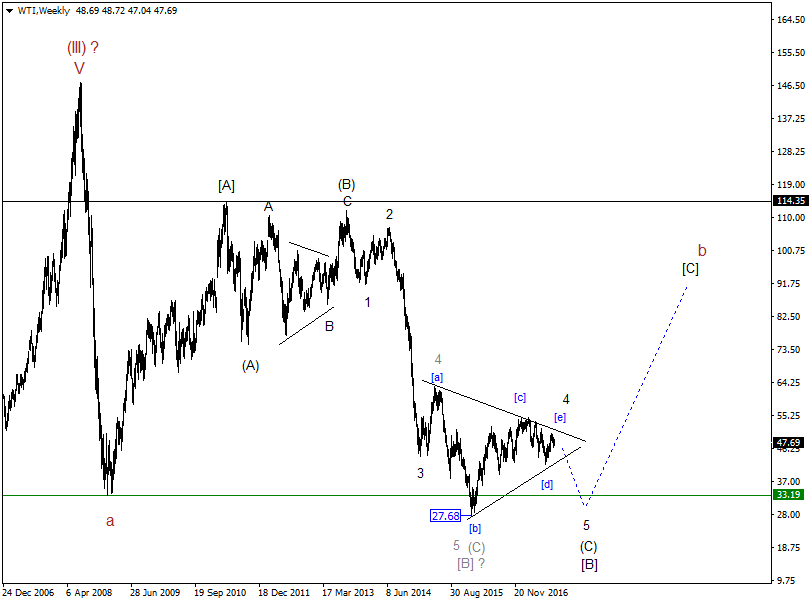This screenshot has width=811, height=604.
Task: Select the green [C] wave projection label
Action: click(691, 268)
